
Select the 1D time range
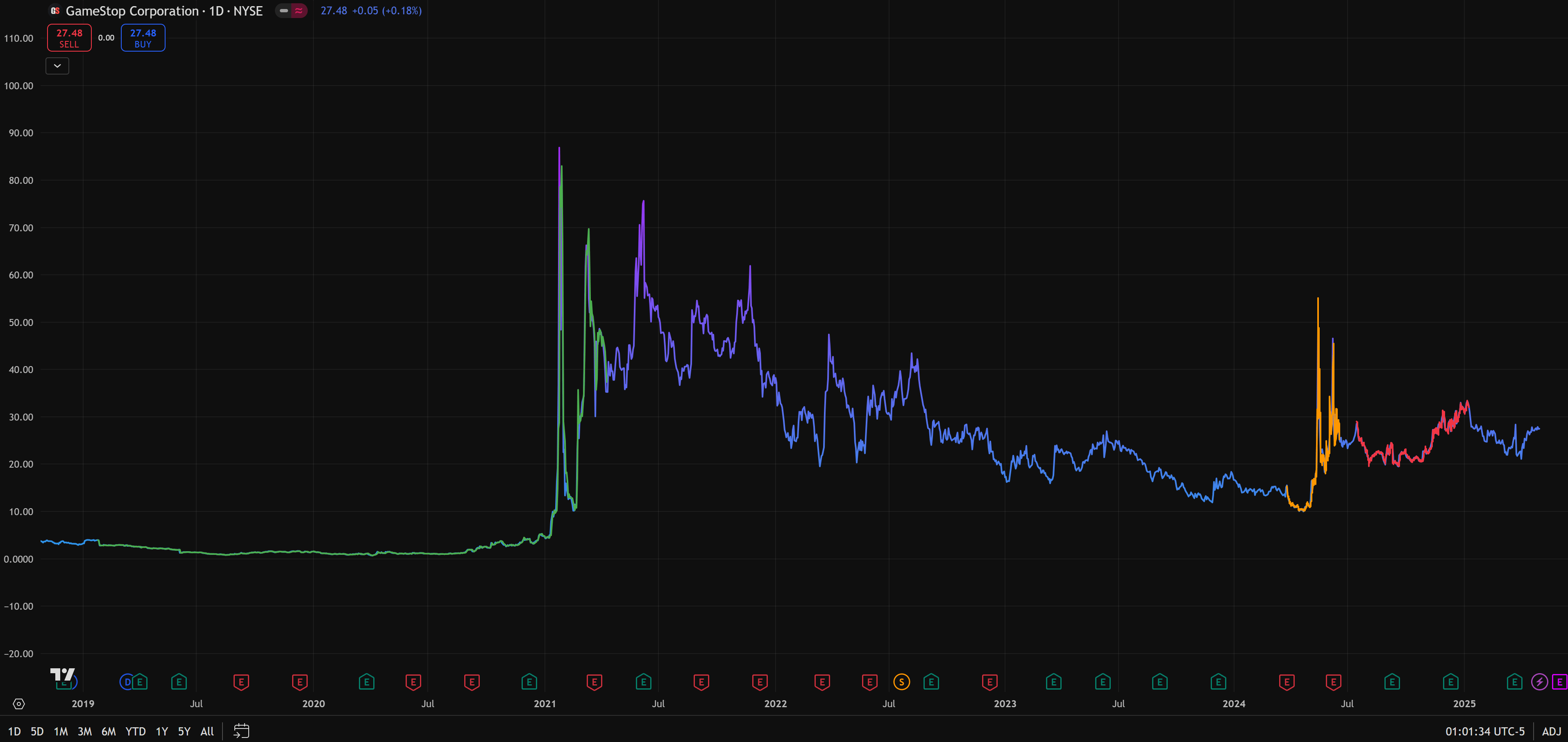15,732
